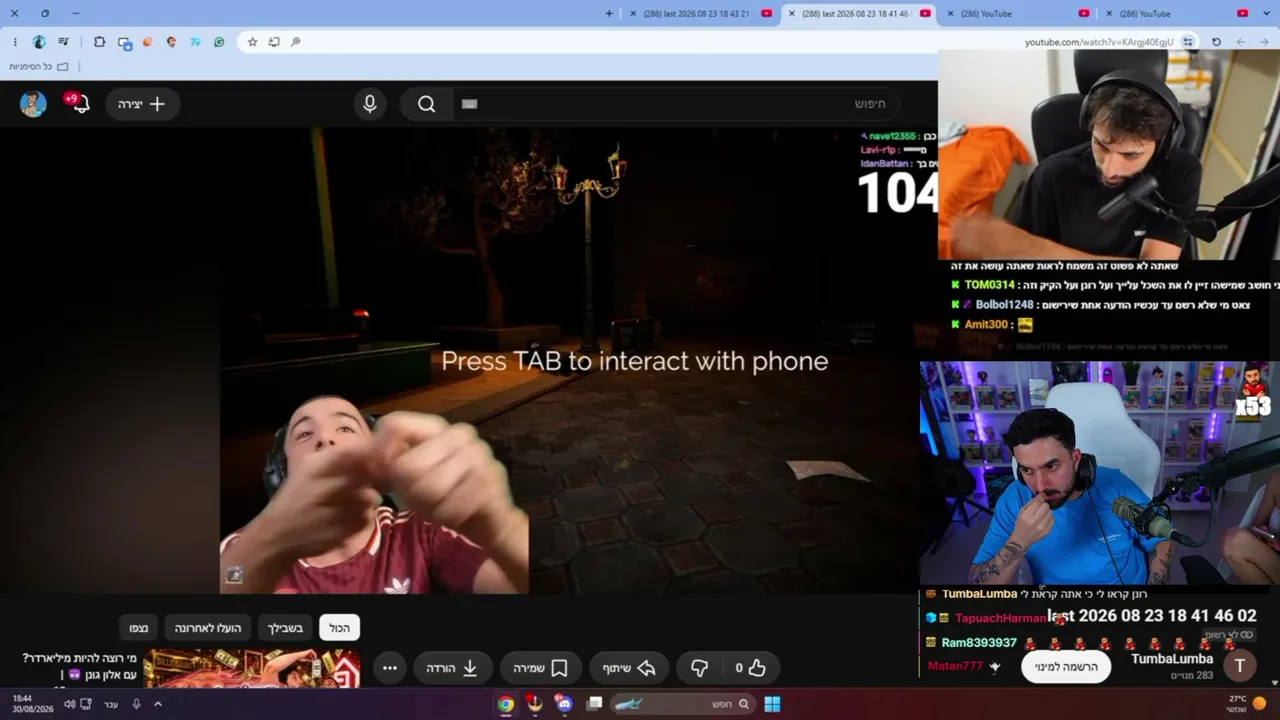
Task: Start voice search with the microphone
Action: point(370,104)
